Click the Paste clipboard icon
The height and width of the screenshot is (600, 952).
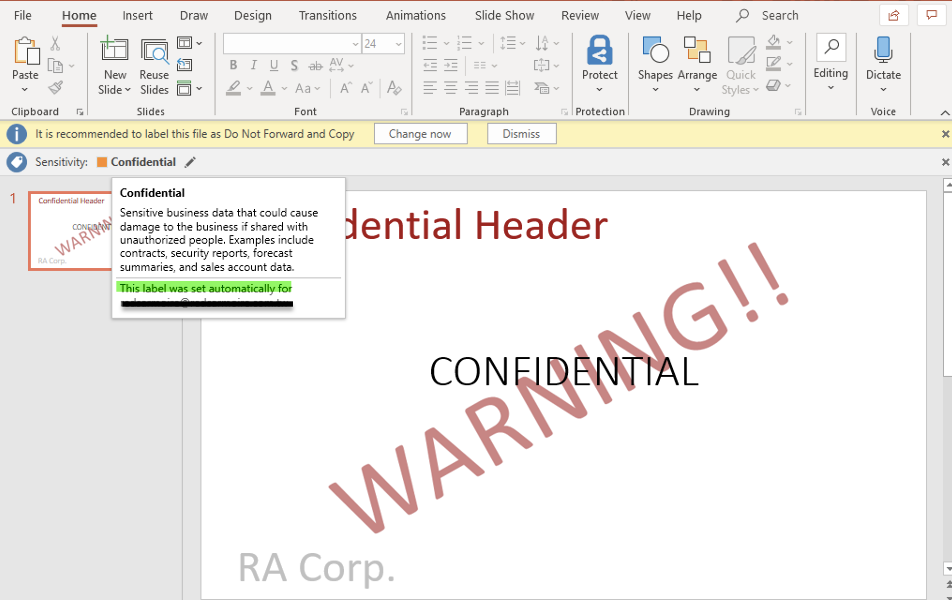(26, 50)
